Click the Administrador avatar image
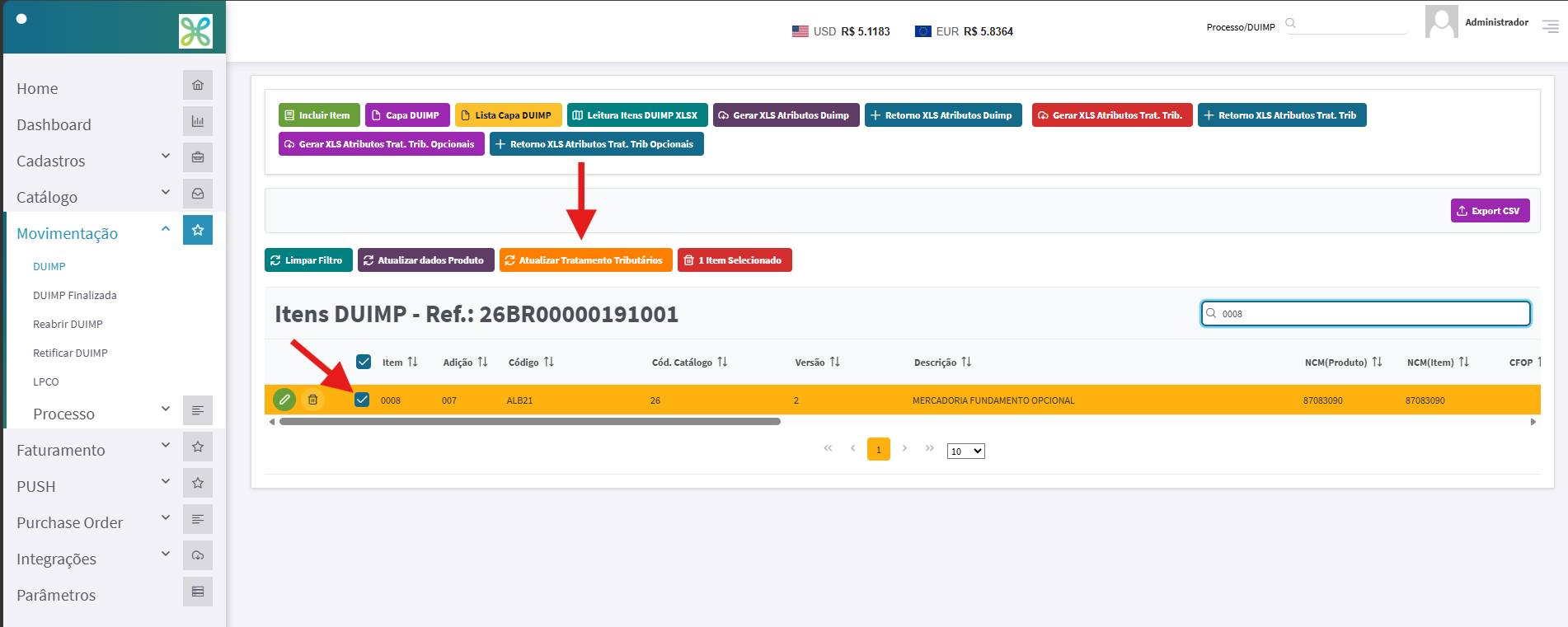This screenshot has height=627, width=1568. coord(1441,21)
